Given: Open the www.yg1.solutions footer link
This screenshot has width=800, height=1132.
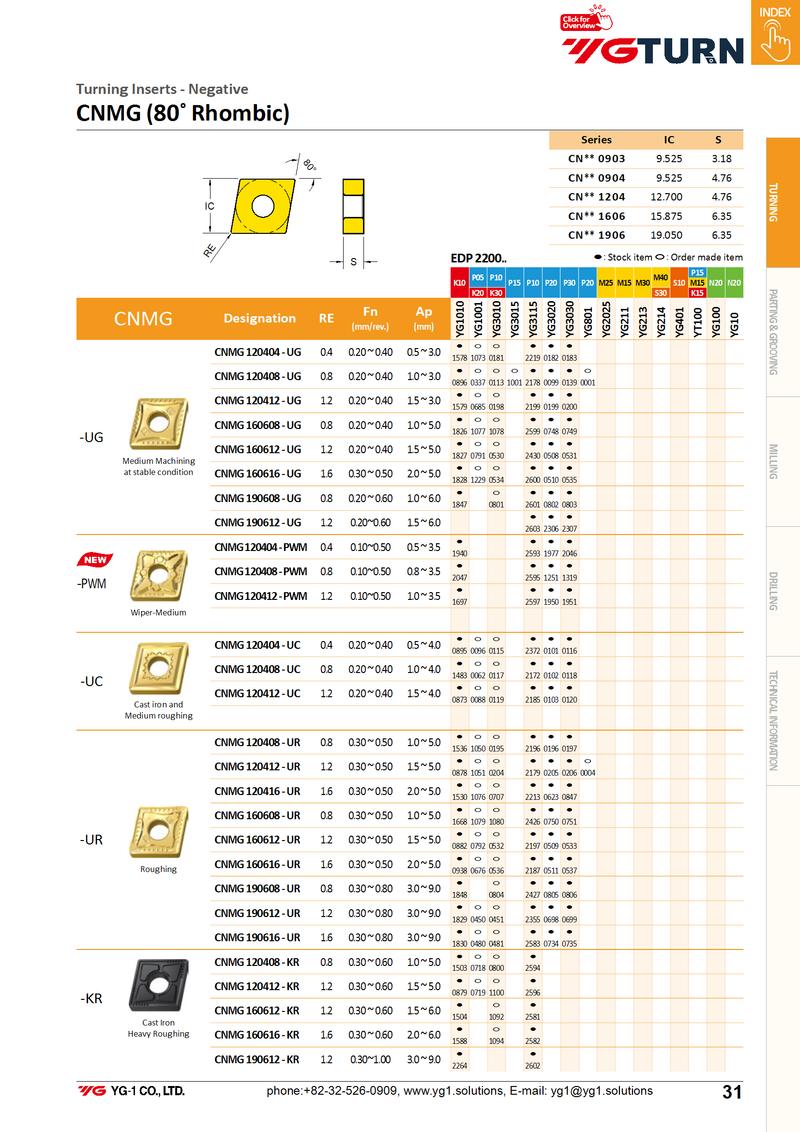Looking at the screenshot, I should pyautogui.click(x=449, y=1091).
